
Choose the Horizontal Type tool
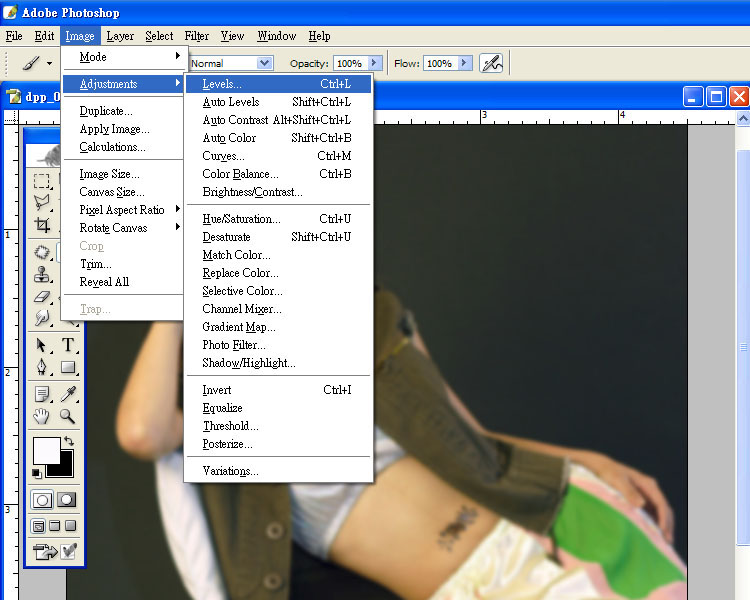[x=68, y=345]
